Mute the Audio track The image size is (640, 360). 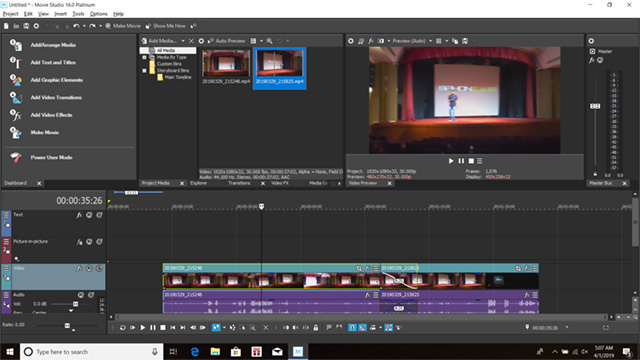(x=81, y=295)
